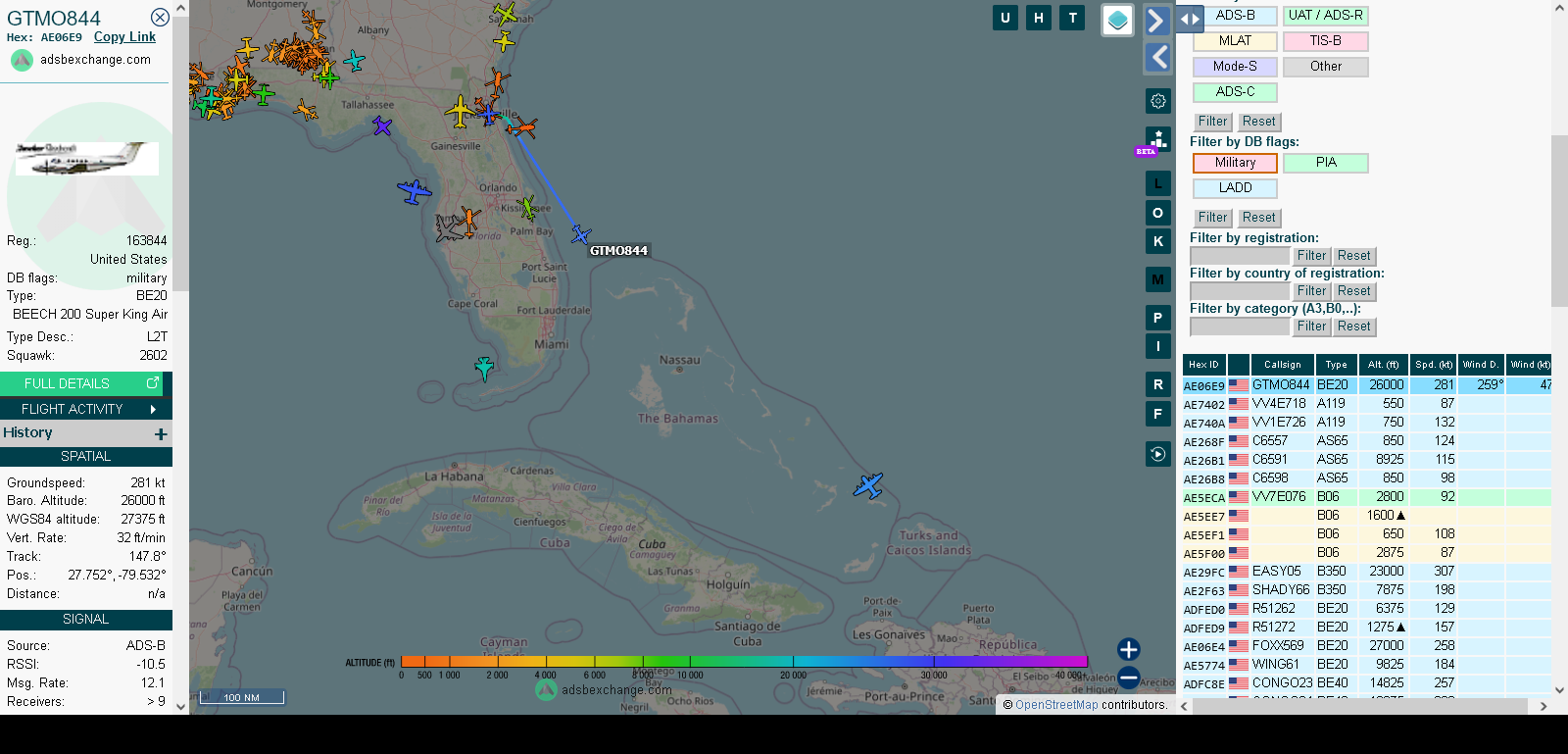
Task: Toggle the PIA DB flag filter
Action: pyautogui.click(x=1325, y=163)
